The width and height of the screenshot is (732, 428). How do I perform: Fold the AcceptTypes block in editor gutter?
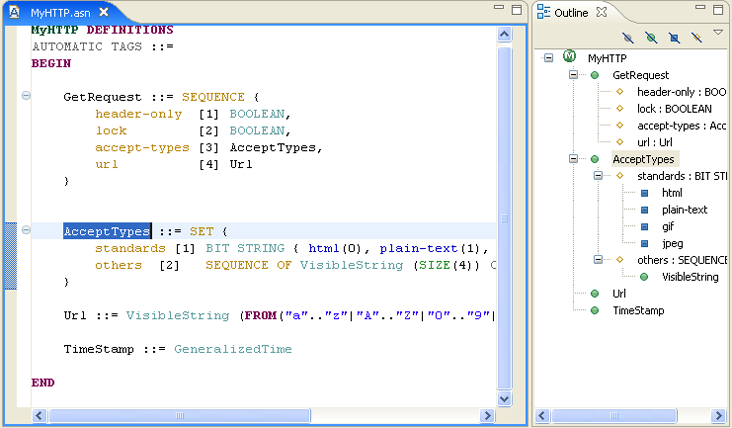26,231
